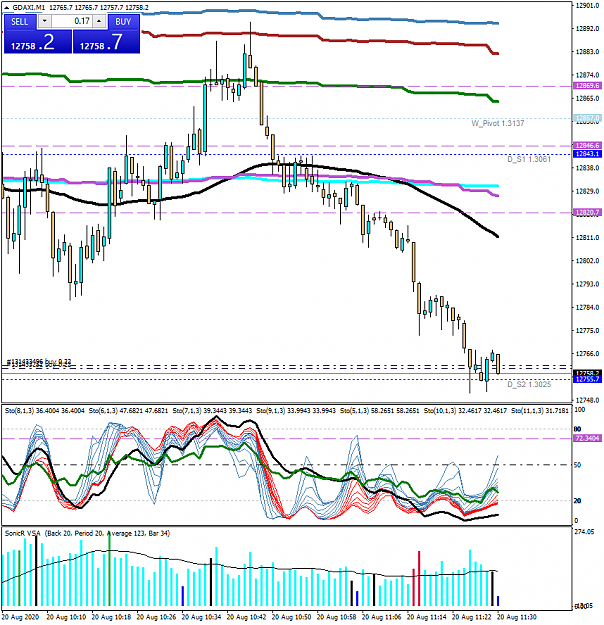Image resolution: width=604 pixels, height=625 pixels.
Task: Click the 274.05 volume scale value
Action: (584, 532)
